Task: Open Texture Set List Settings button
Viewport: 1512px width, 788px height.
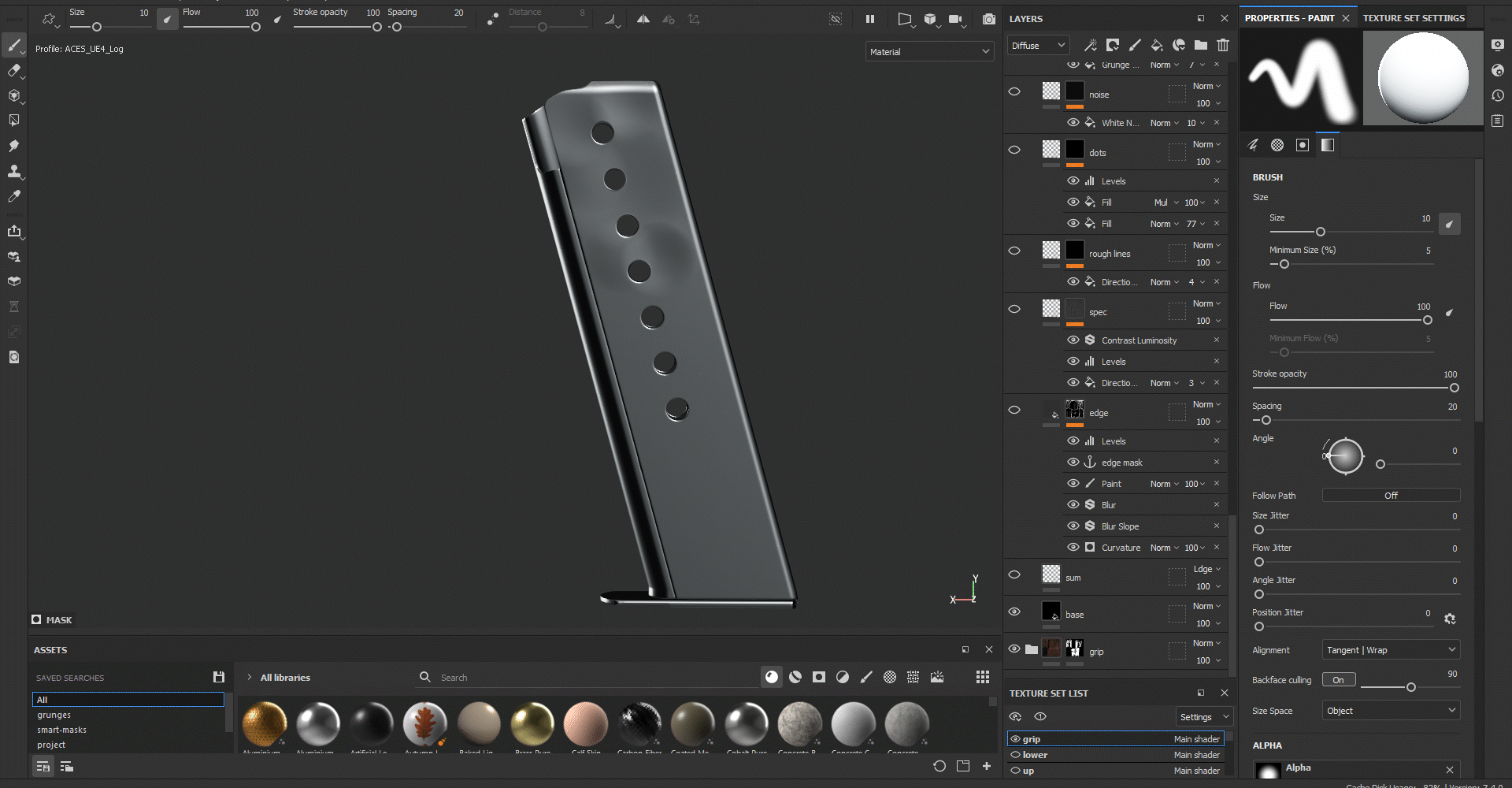Action: 1203,716
